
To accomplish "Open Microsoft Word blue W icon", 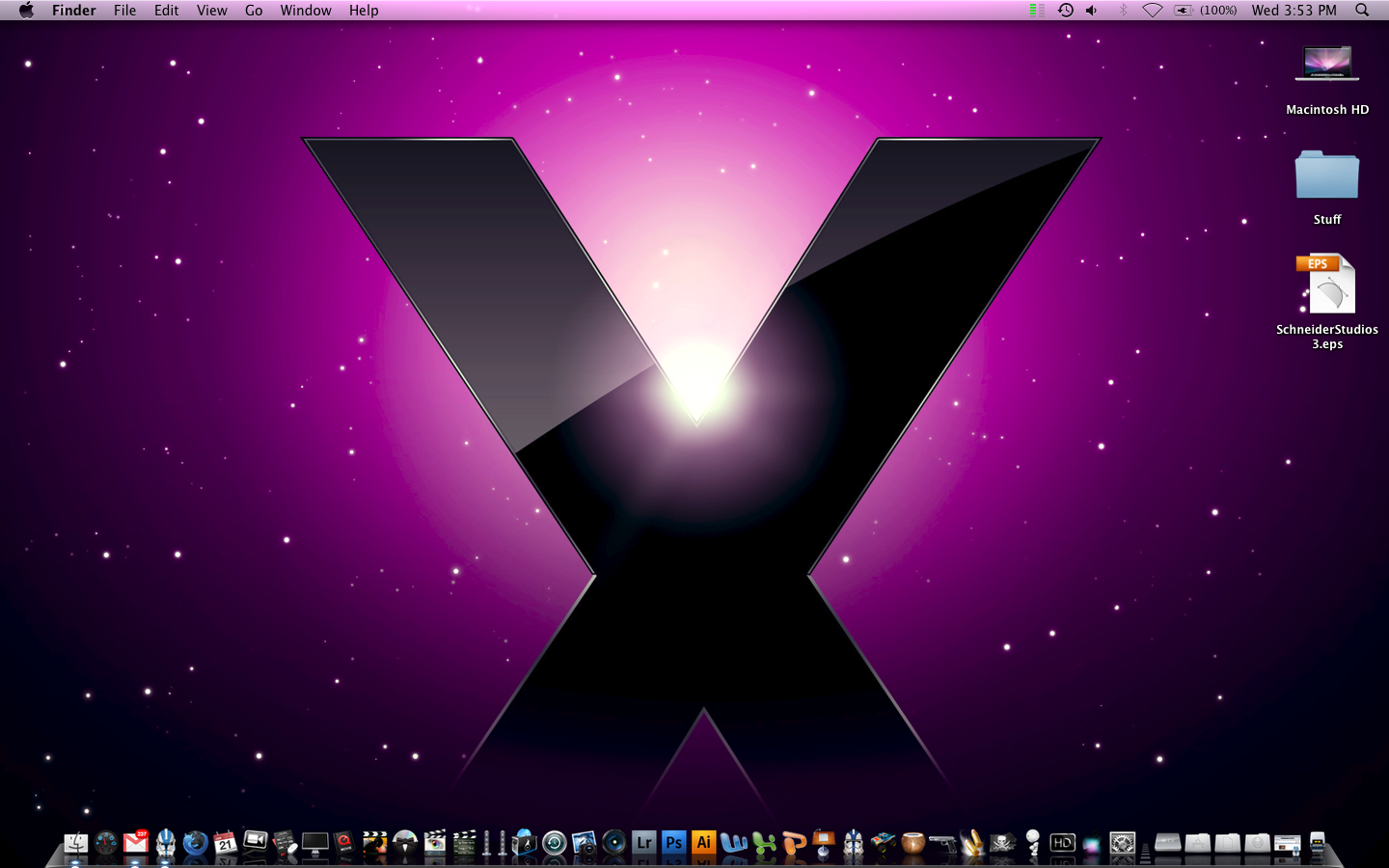I will click(734, 843).
